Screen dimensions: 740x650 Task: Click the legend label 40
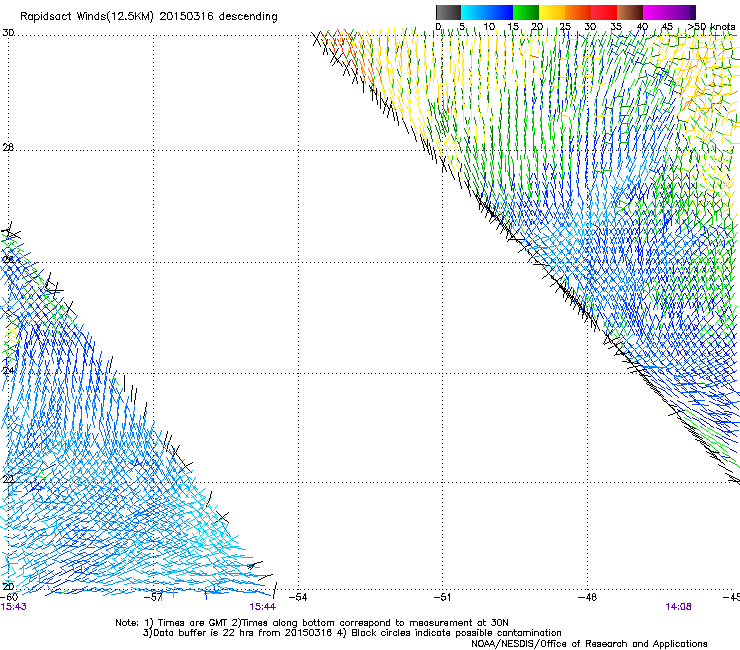(x=642, y=27)
